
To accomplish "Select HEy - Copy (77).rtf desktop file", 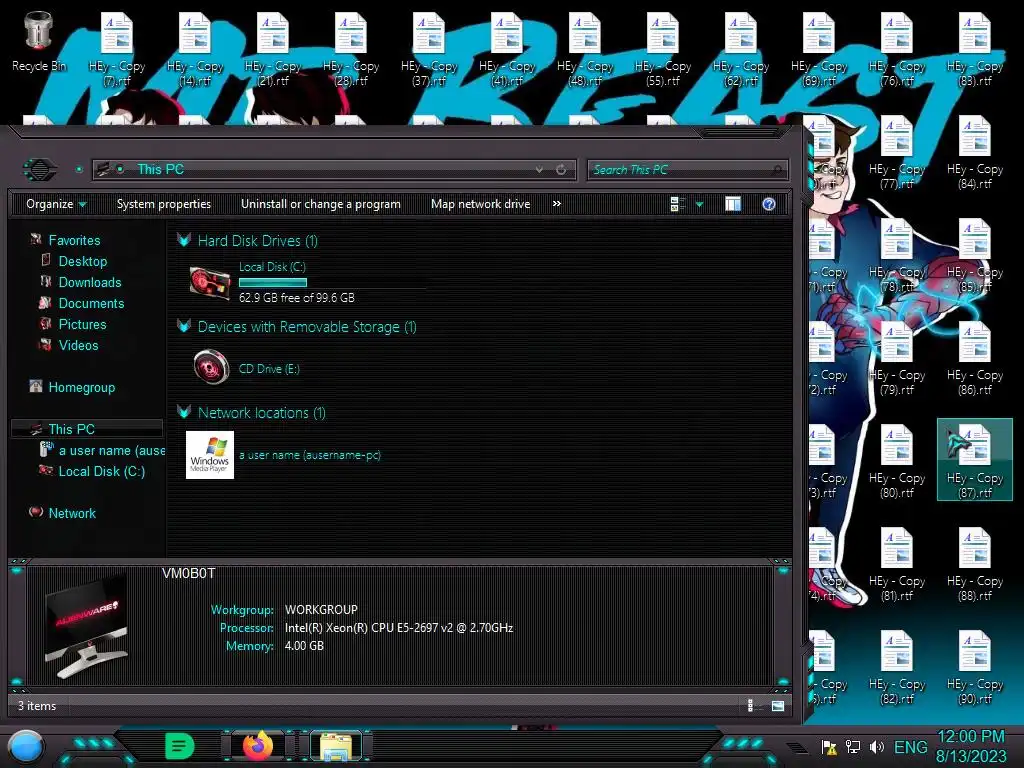I will click(x=897, y=153).
